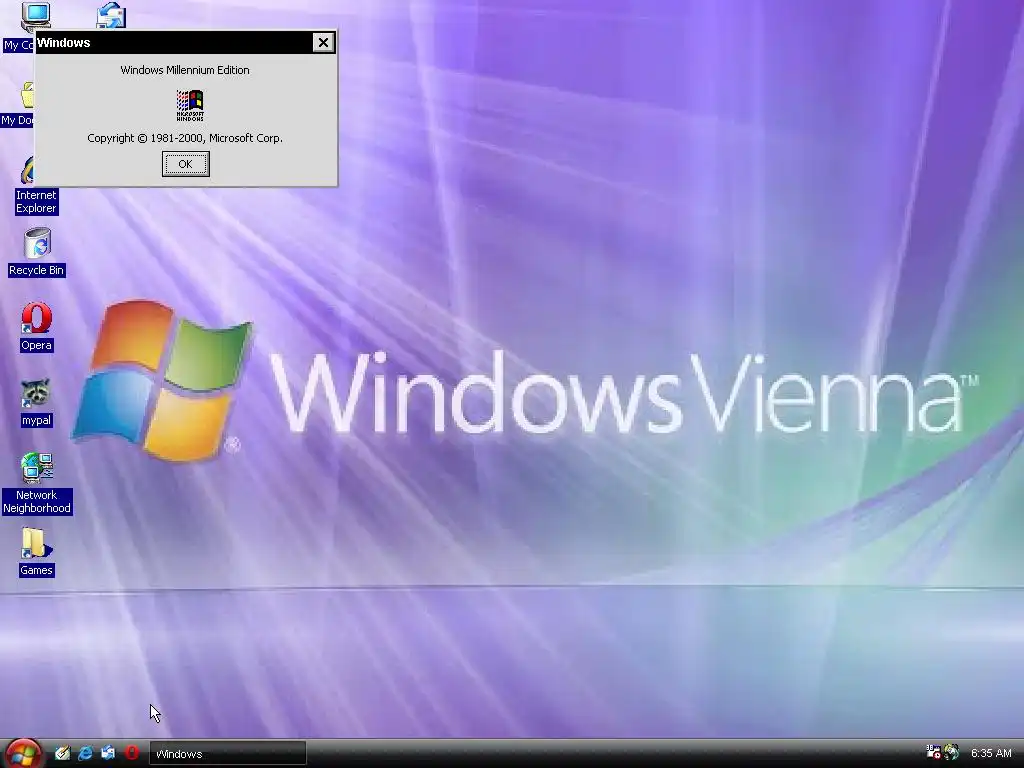Launch Internet Explorer from quick launch
Screen dimensions: 1024x768
pos(85,753)
